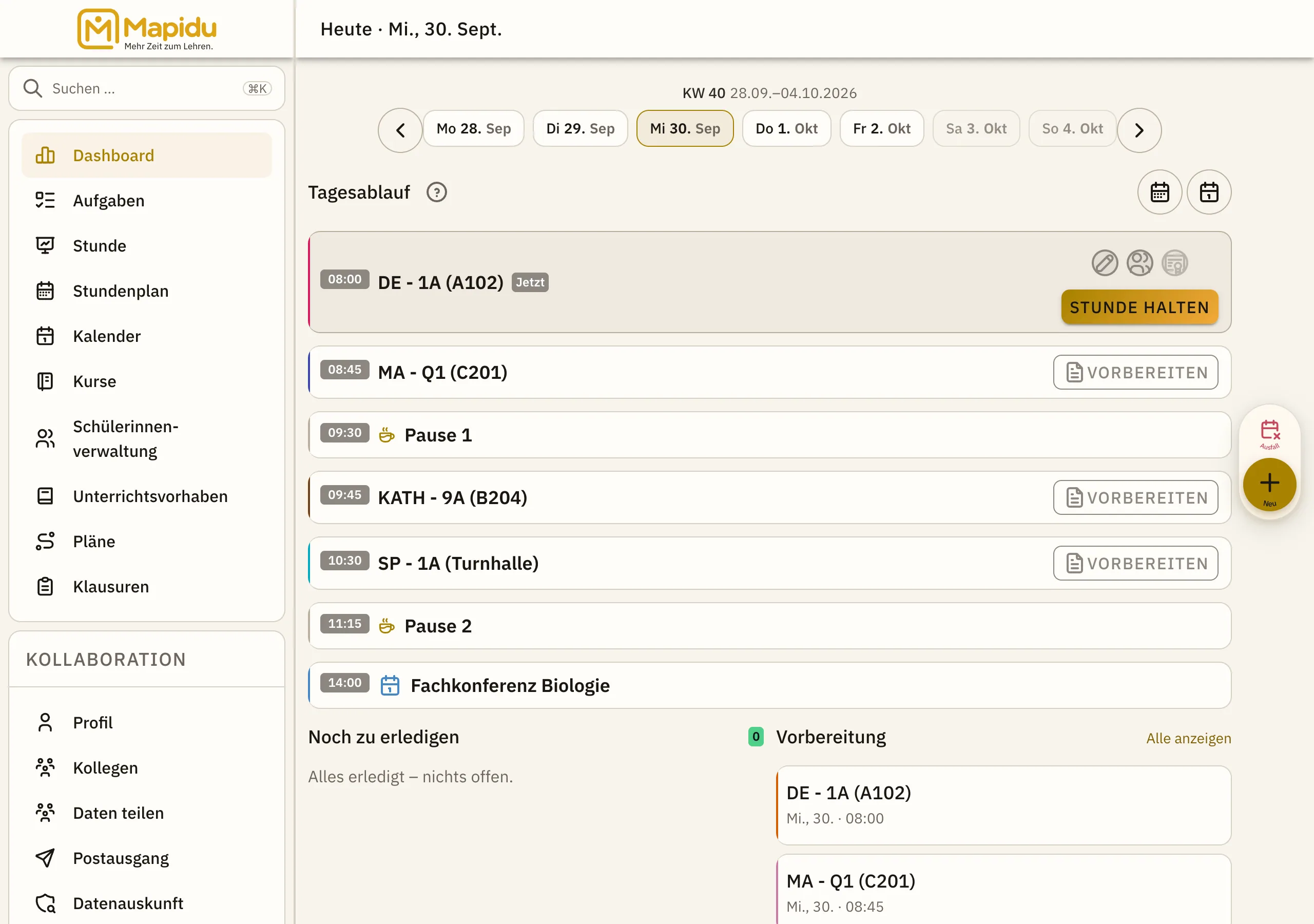Open Kurse in the sidebar
The width and height of the screenshot is (1314, 924).
146,381
